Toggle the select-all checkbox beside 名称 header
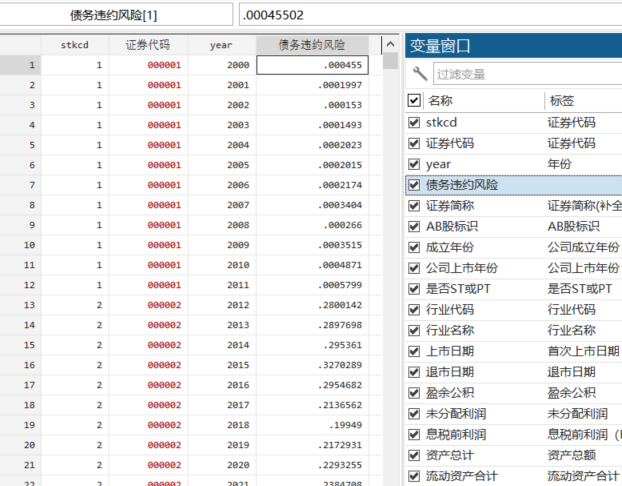This screenshot has height=486, width=622. (414, 100)
